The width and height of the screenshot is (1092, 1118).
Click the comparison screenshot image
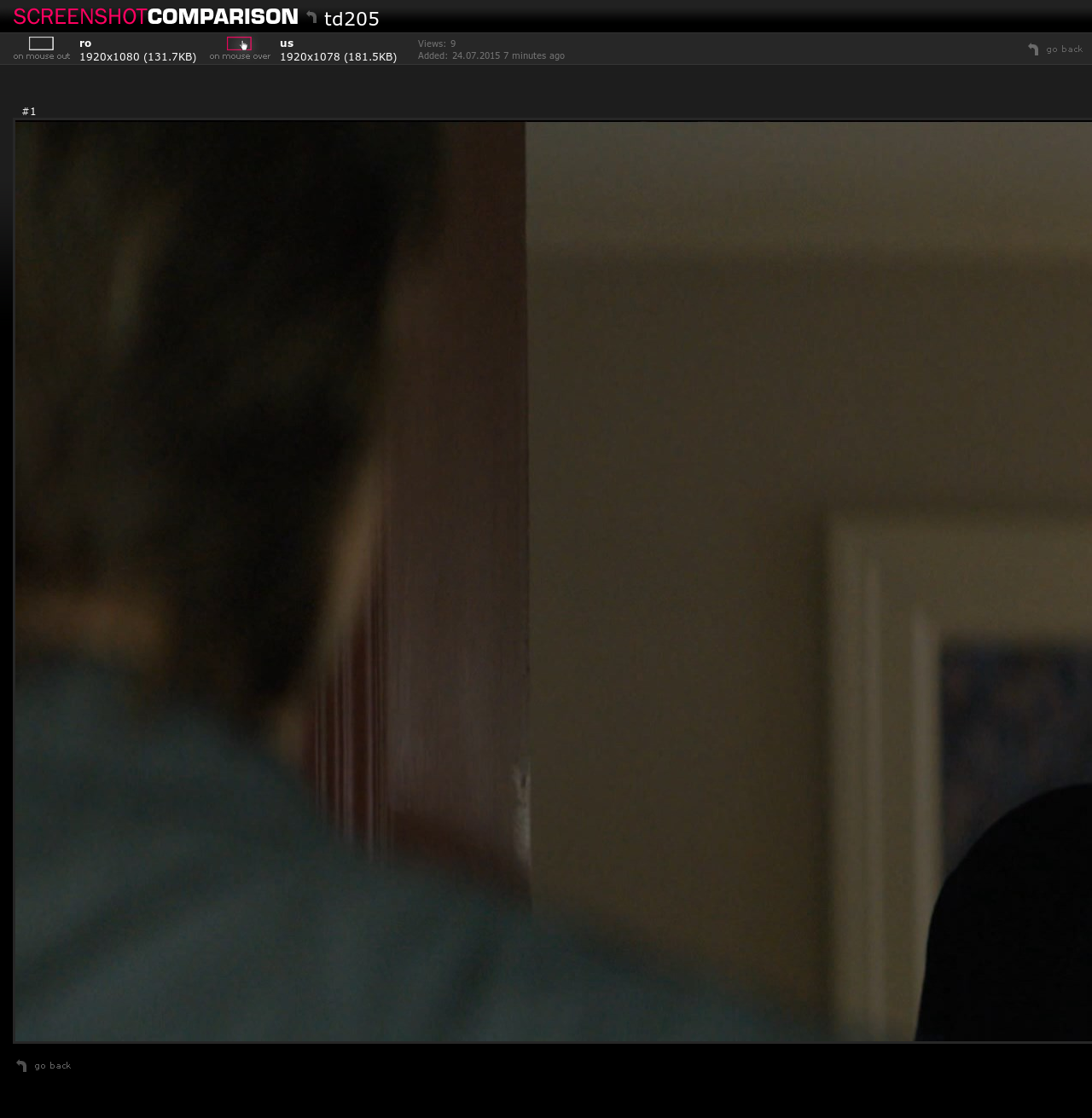(x=554, y=582)
